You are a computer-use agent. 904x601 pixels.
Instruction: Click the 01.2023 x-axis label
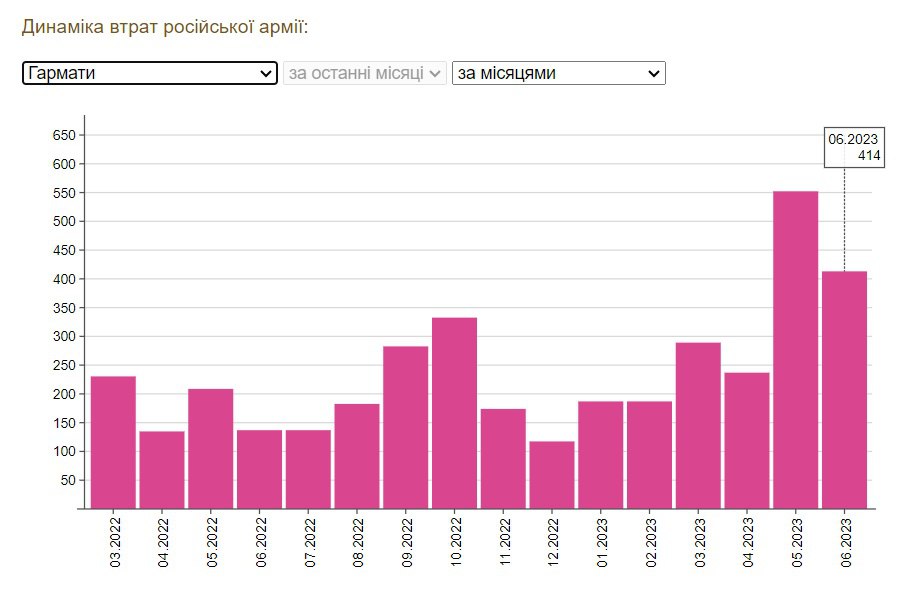coord(602,543)
